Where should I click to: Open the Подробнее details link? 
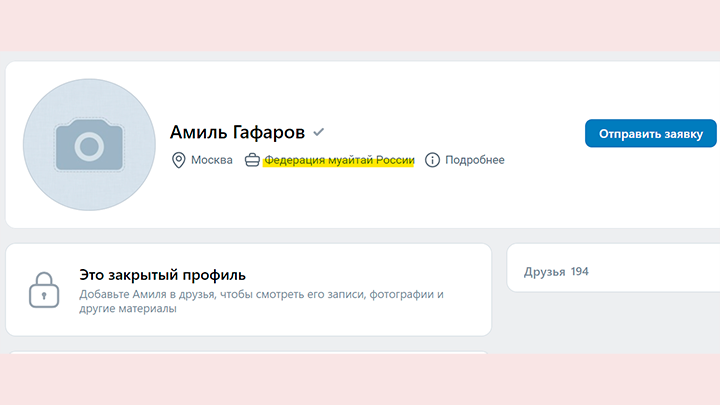(x=474, y=160)
